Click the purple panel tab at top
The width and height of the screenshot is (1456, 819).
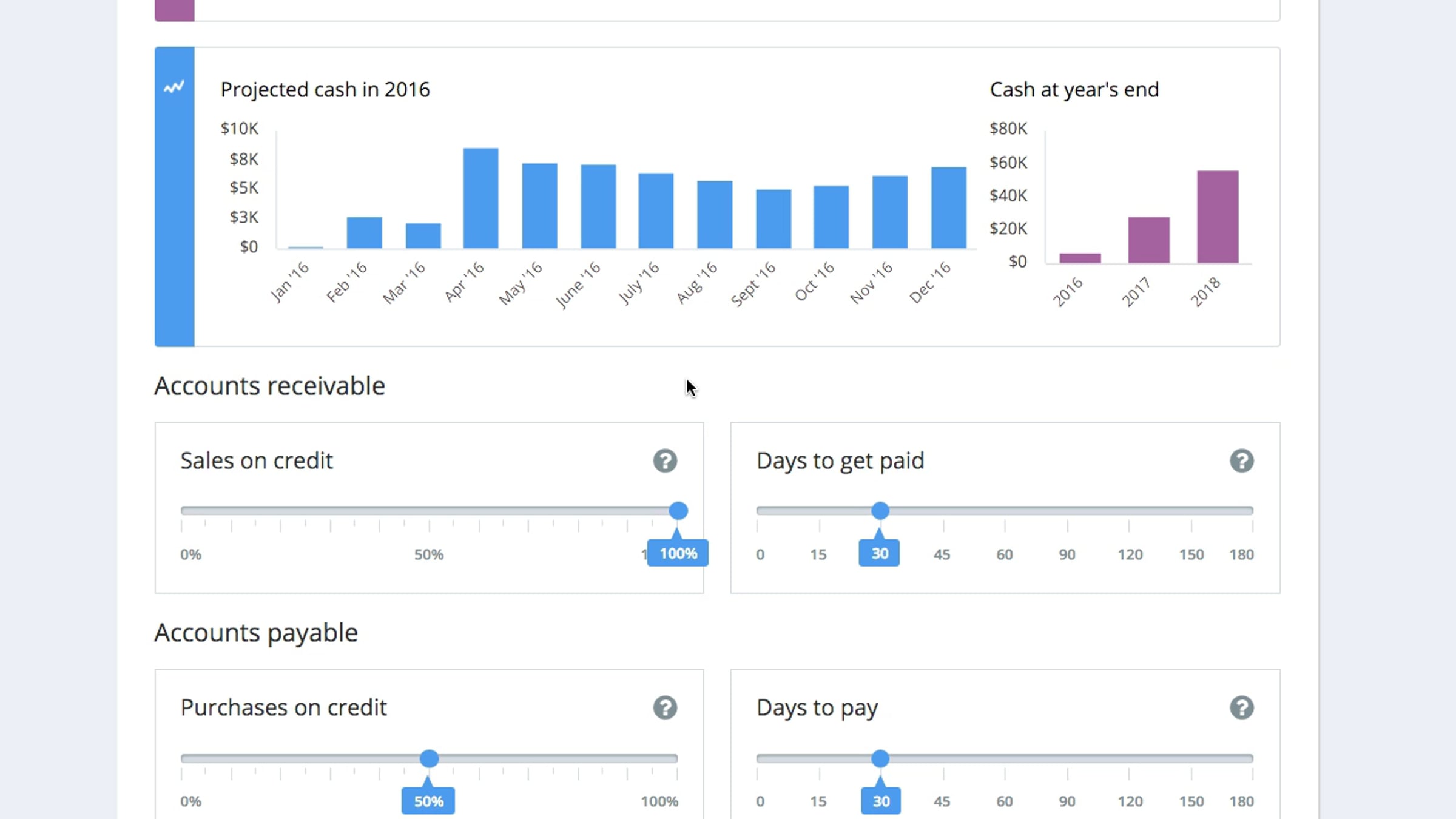click(174, 10)
